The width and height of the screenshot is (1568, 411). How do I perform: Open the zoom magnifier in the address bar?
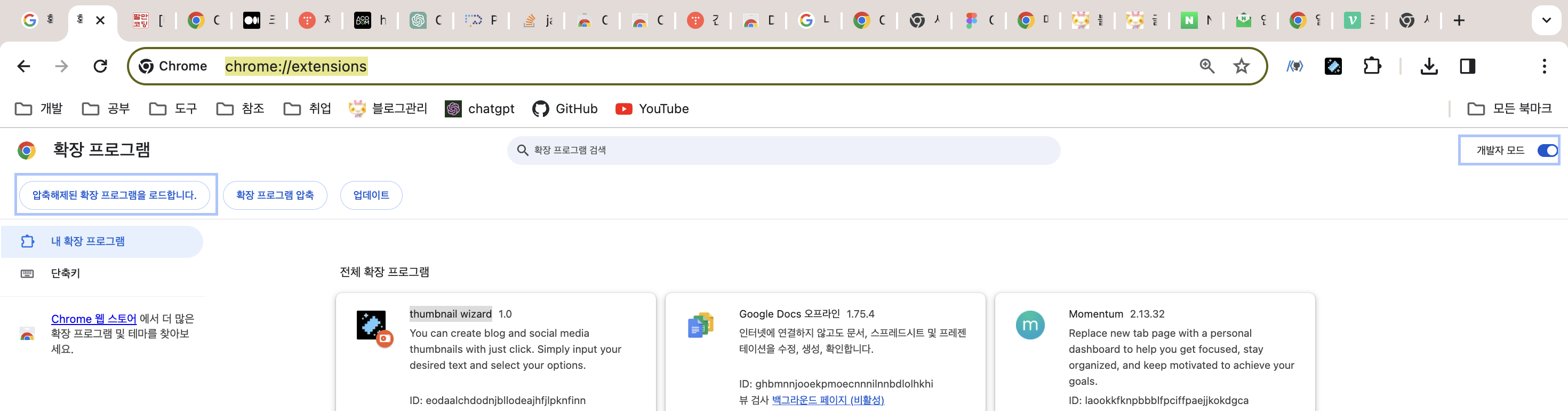1207,66
